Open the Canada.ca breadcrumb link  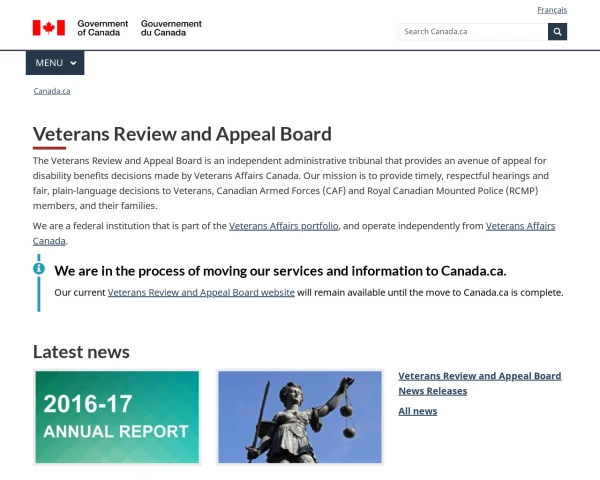tap(52, 91)
